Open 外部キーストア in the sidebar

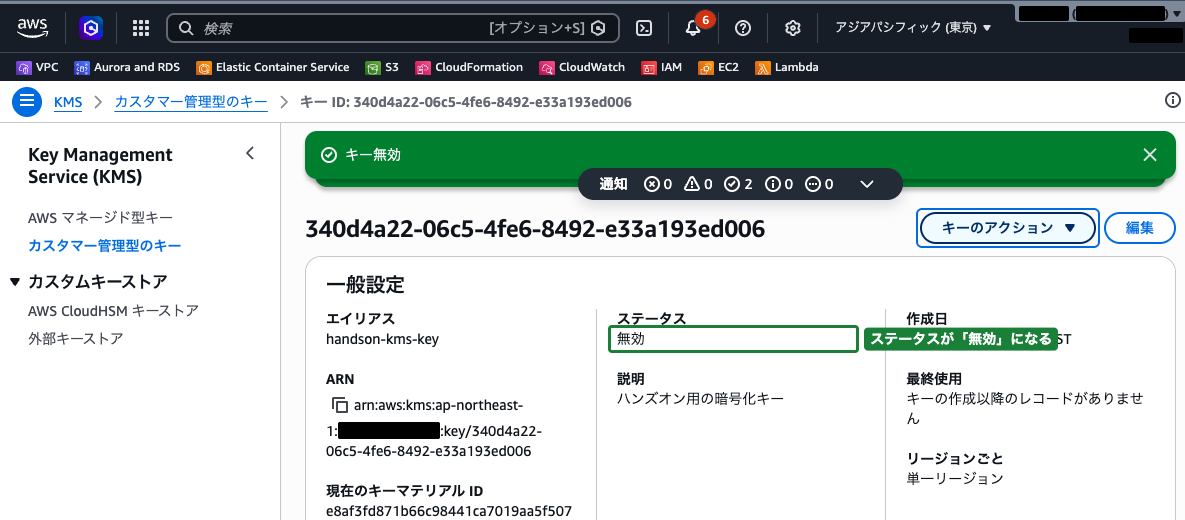point(76,339)
